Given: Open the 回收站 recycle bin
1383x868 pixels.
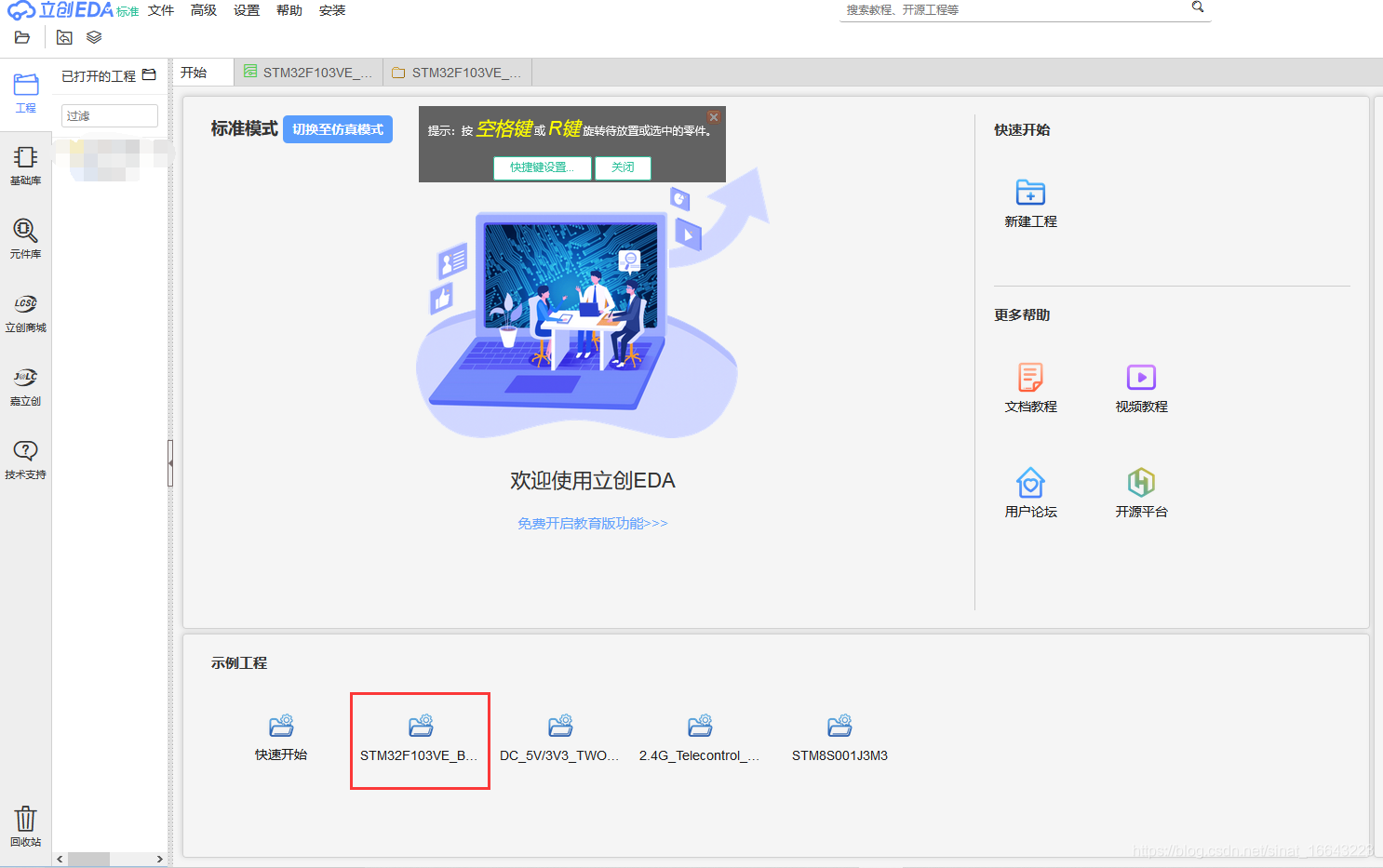Looking at the screenshot, I should tap(26, 826).
